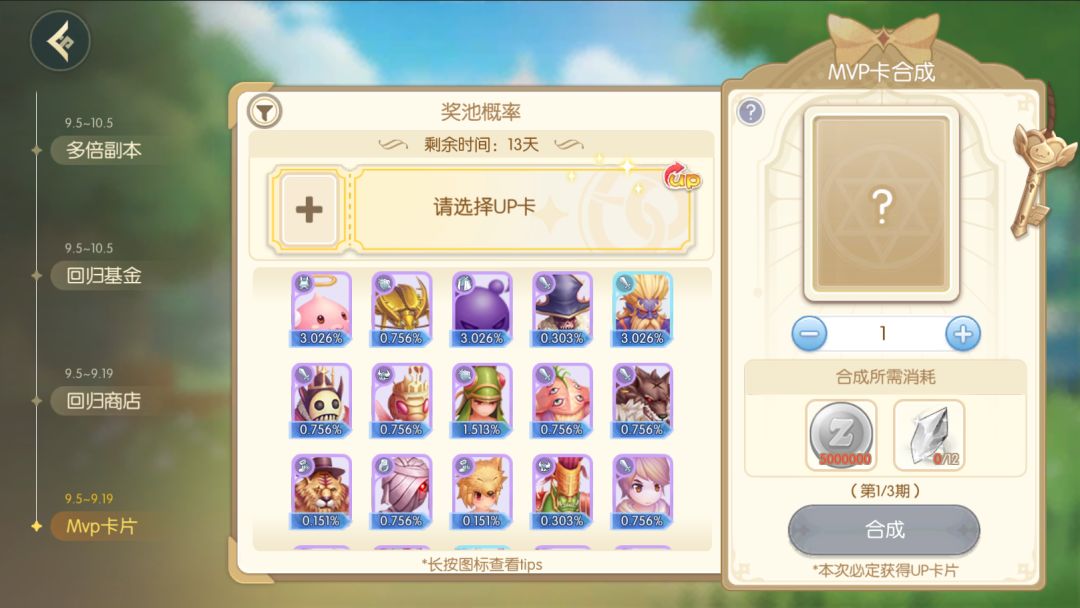Switch to 多倍副本 event tab
Image resolution: width=1080 pixels, height=608 pixels.
pos(103,150)
